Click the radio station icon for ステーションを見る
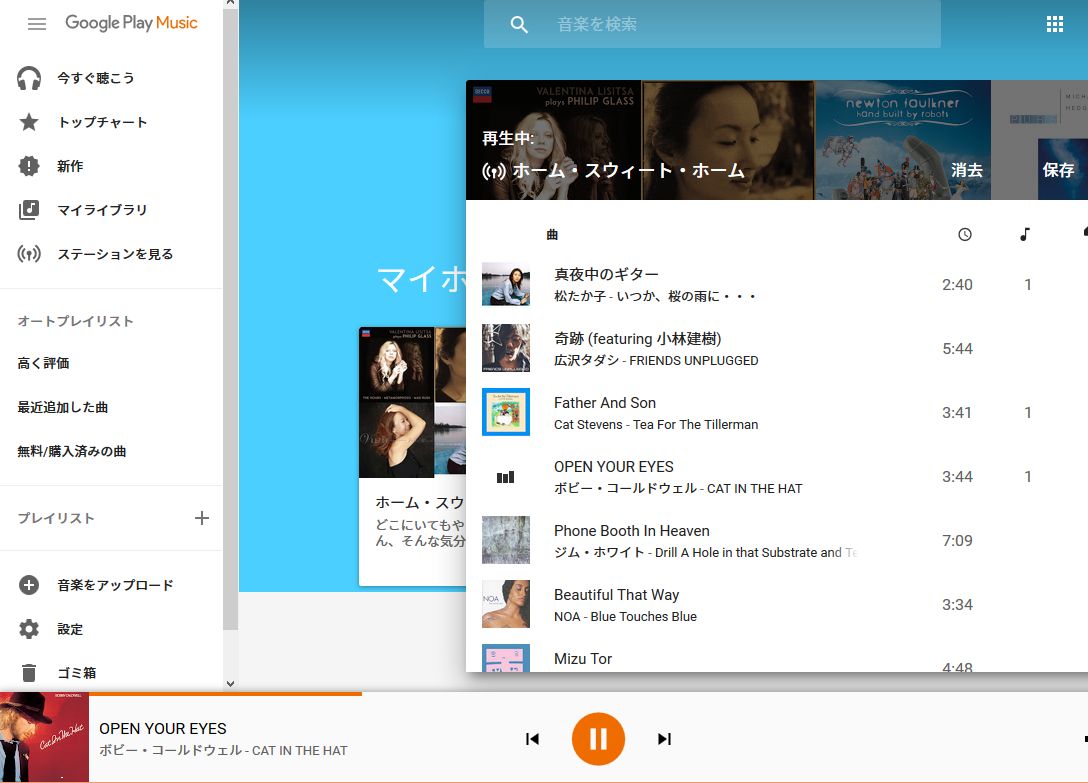The image size is (1088, 783). click(29, 254)
